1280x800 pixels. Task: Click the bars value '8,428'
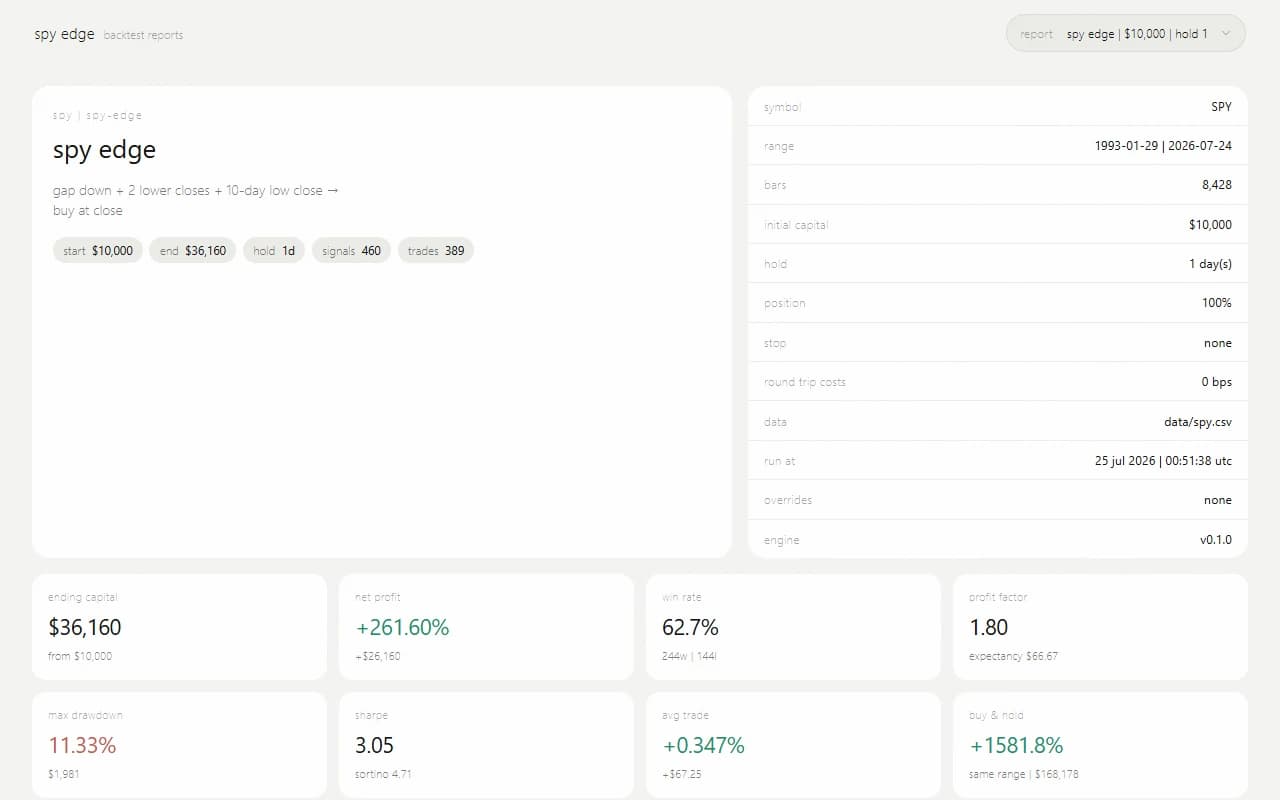[x=1217, y=185]
